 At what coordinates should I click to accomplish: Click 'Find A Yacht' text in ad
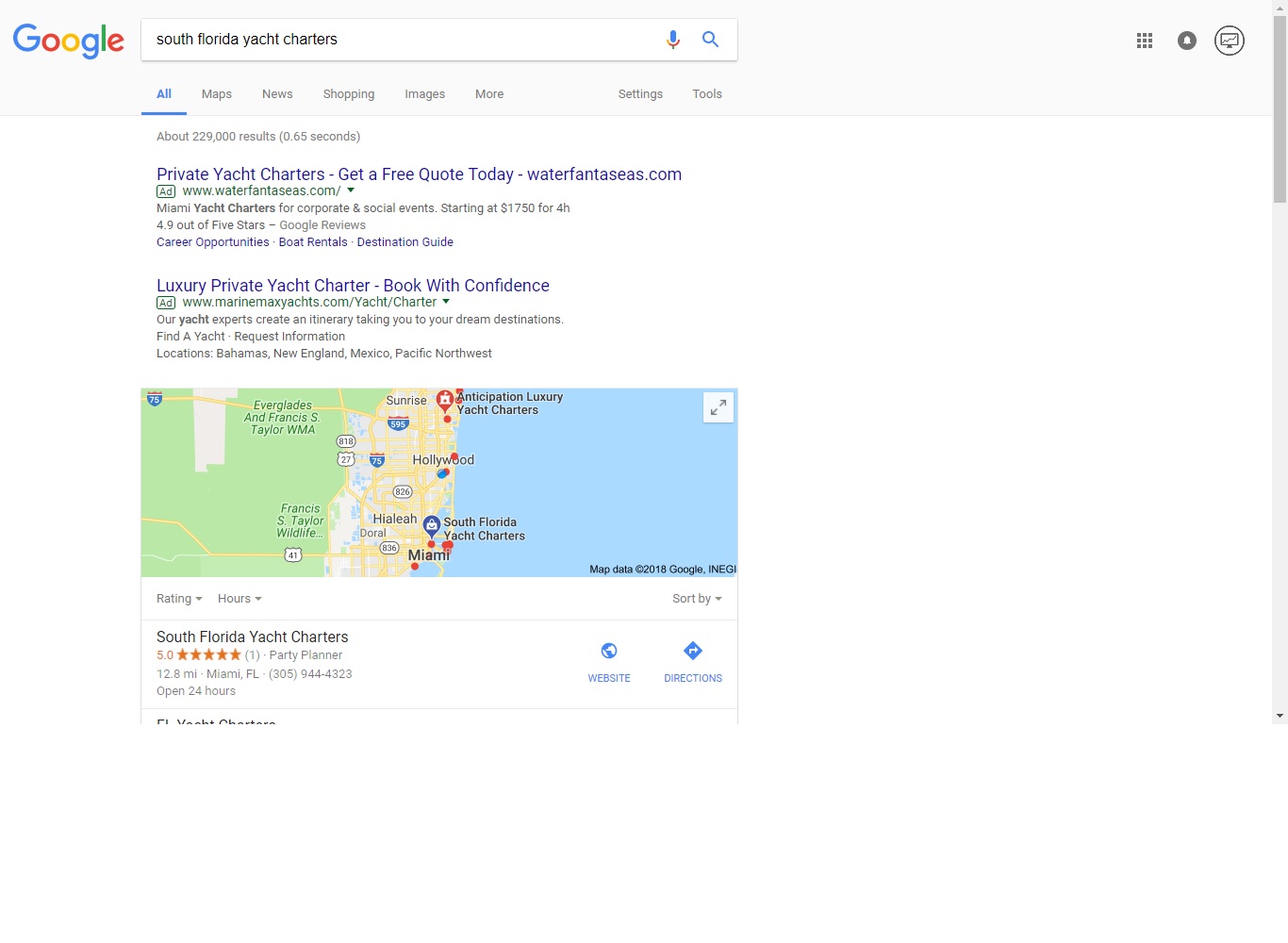click(190, 337)
